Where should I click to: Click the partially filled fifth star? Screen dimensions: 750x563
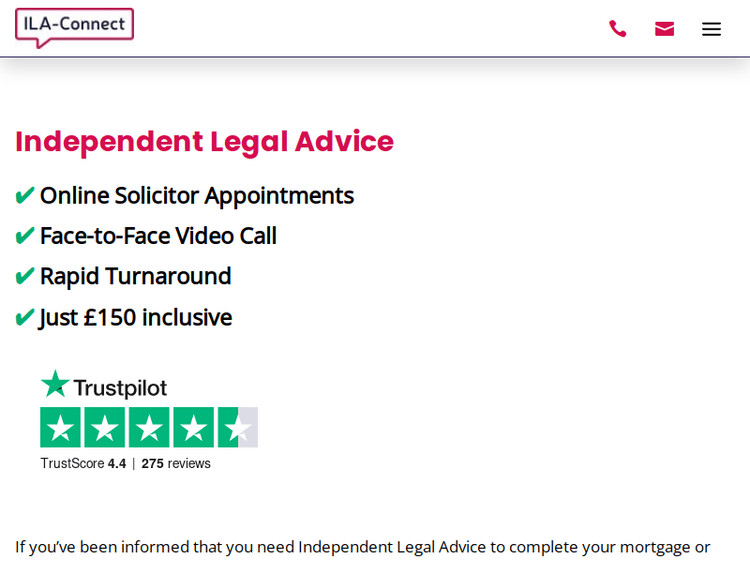(237, 427)
